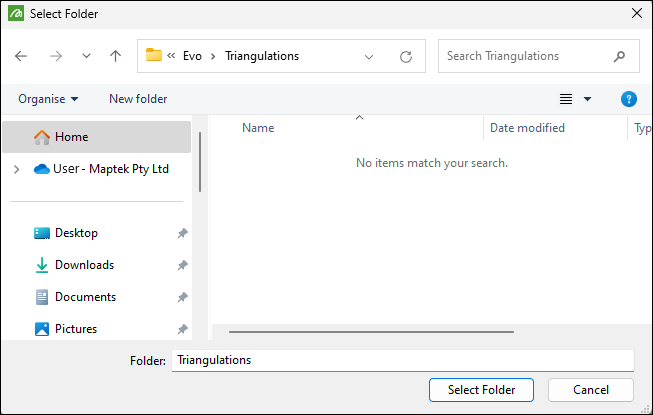Click the Forward navigation arrow
This screenshot has width=653, height=415.
(55, 56)
